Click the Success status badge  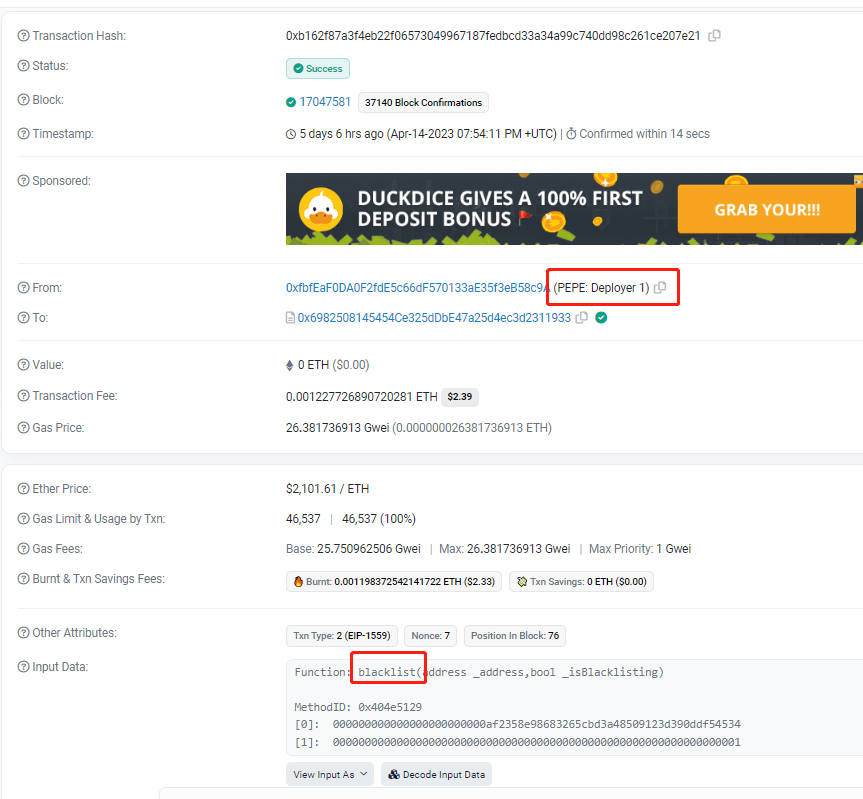tap(318, 69)
